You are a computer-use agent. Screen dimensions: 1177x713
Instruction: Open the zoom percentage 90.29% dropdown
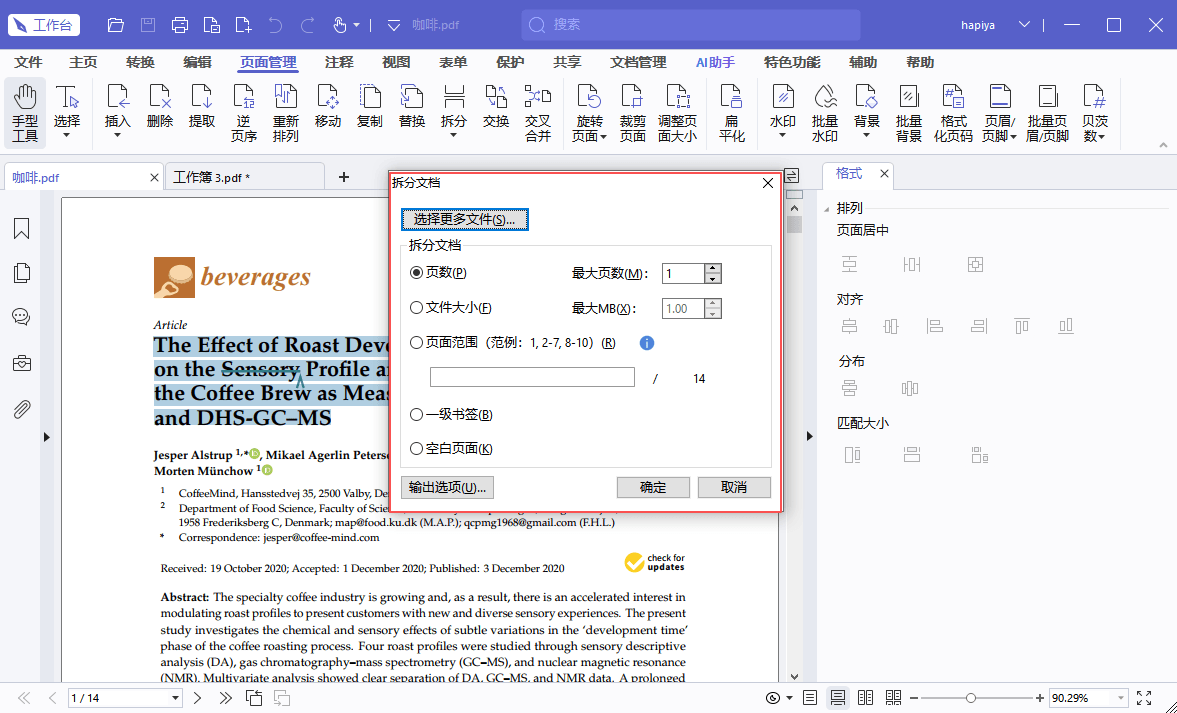click(x=1121, y=698)
